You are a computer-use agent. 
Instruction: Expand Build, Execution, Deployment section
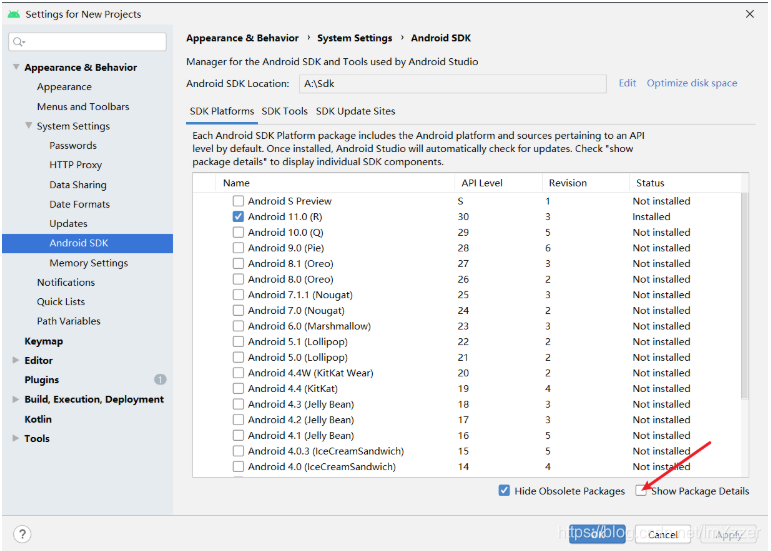16,399
